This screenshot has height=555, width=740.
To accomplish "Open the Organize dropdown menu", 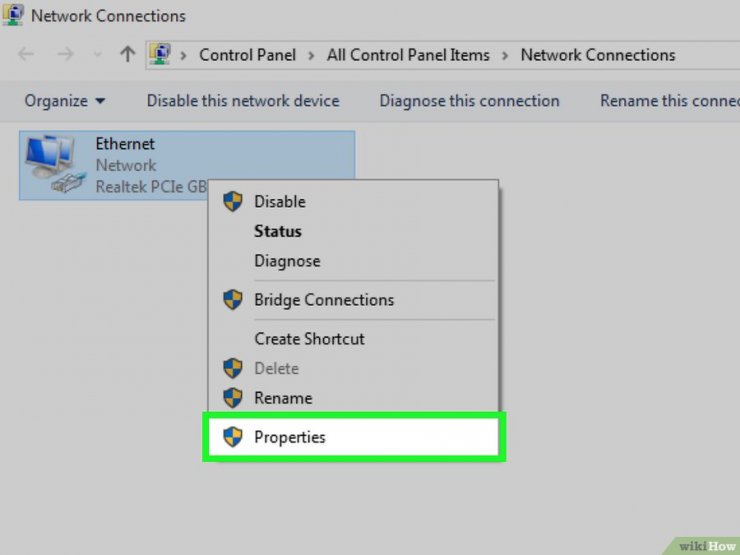I will [x=65, y=101].
